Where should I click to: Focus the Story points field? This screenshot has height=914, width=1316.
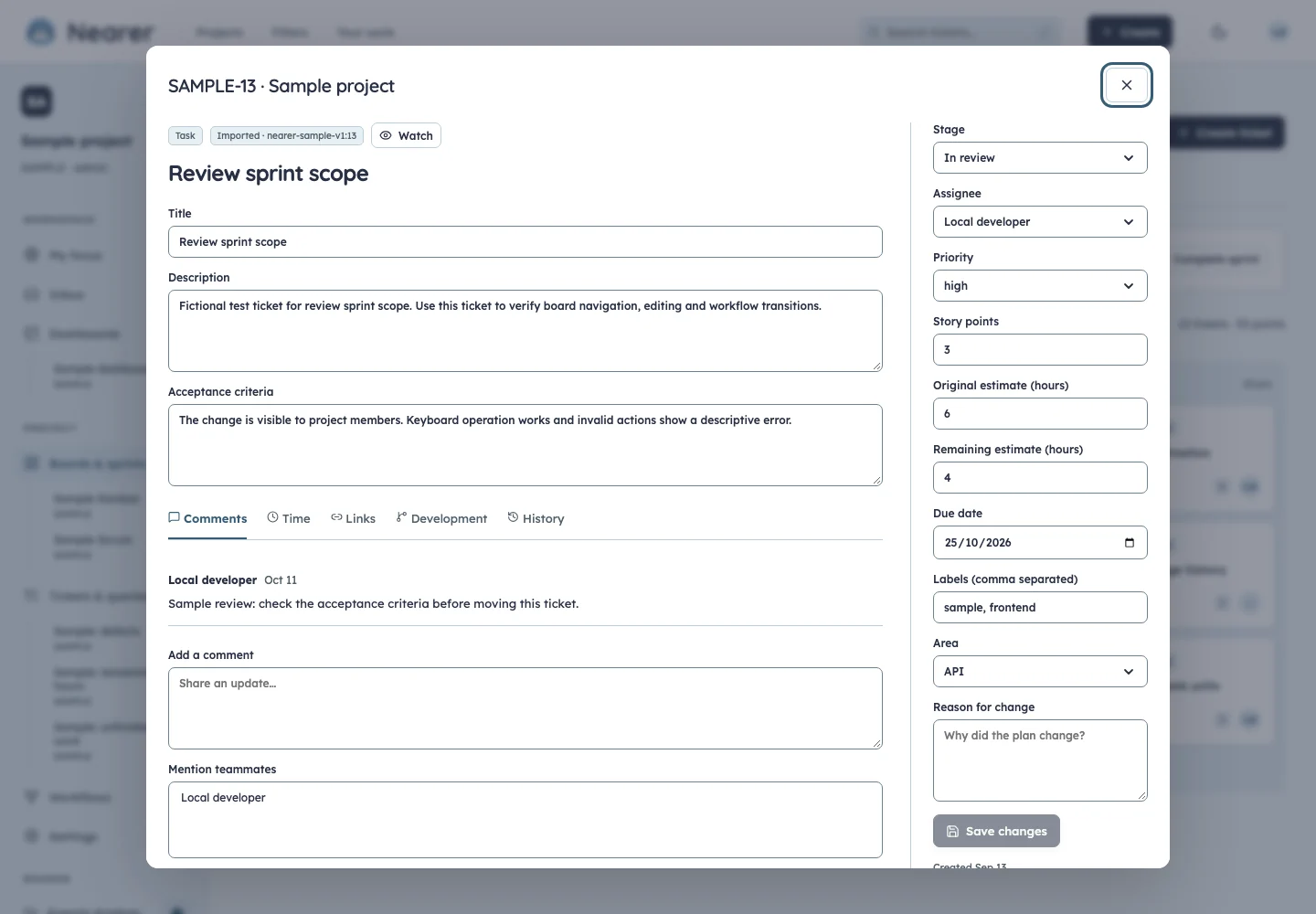coord(1040,350)
